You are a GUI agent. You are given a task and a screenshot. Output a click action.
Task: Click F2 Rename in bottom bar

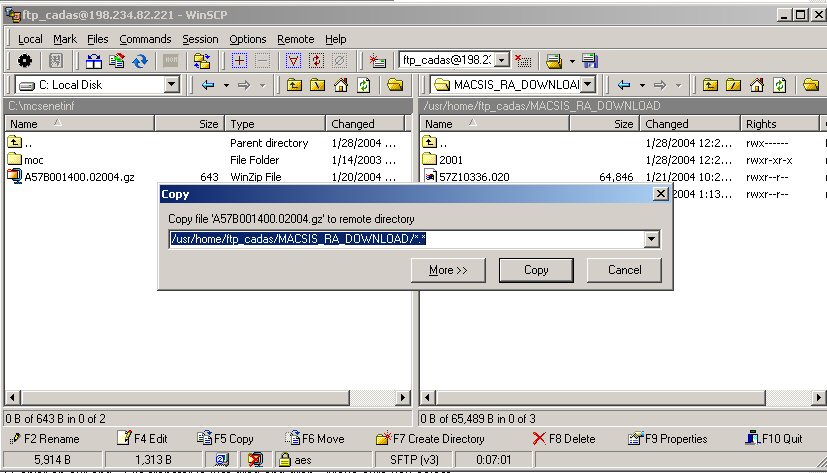(45, 438)
